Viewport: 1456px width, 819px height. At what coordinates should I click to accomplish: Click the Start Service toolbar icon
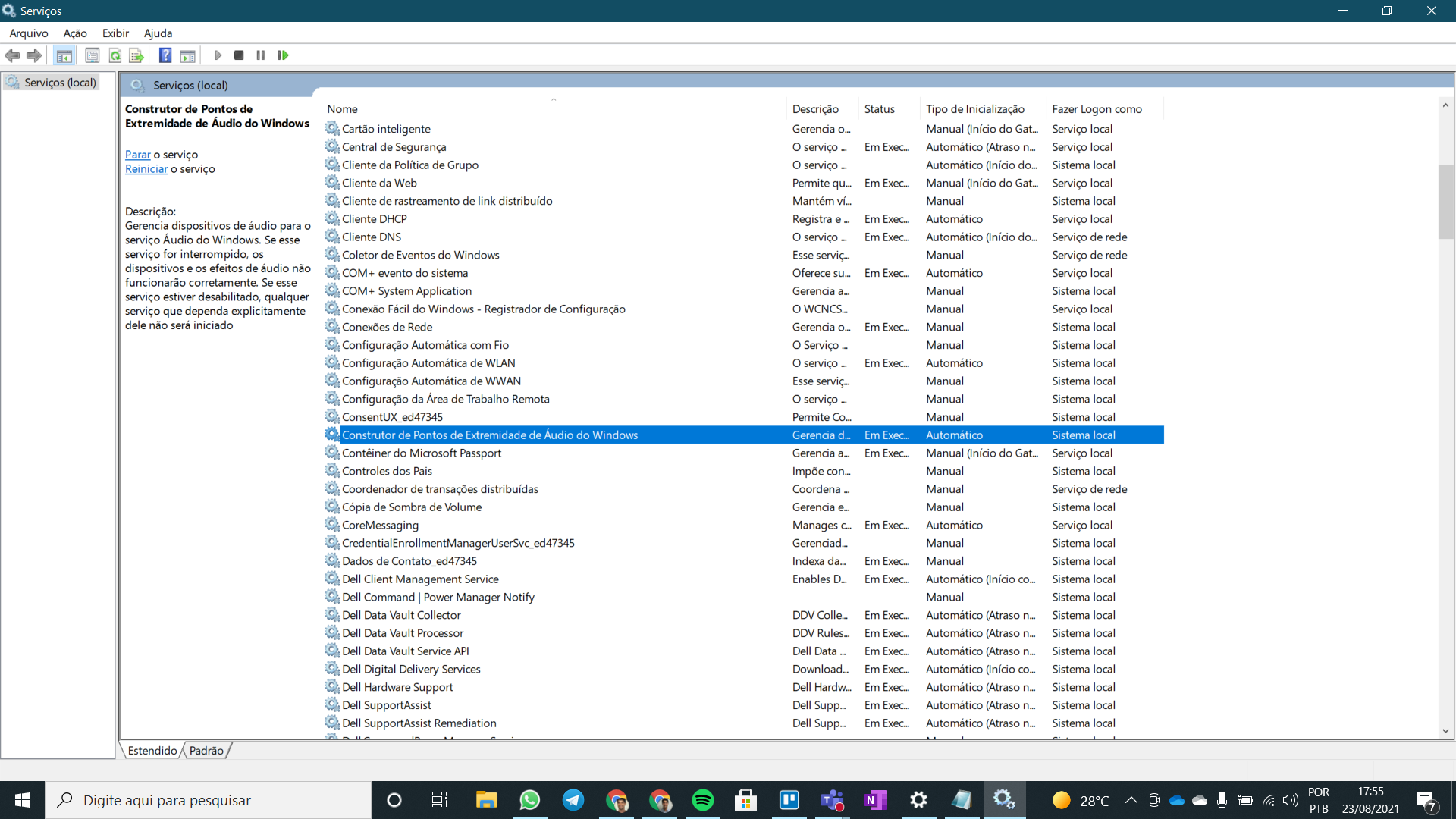(217, 55)
